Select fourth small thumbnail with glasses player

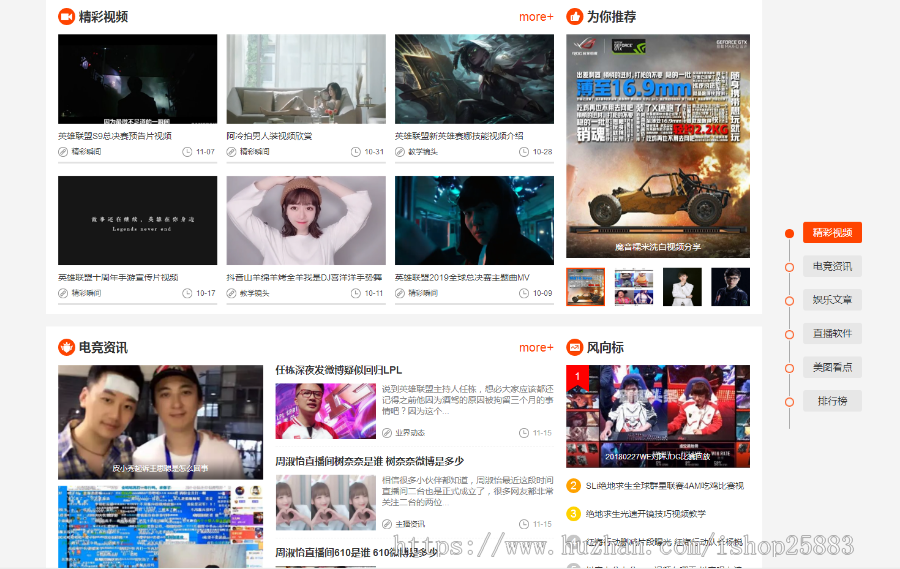(730, 287)
